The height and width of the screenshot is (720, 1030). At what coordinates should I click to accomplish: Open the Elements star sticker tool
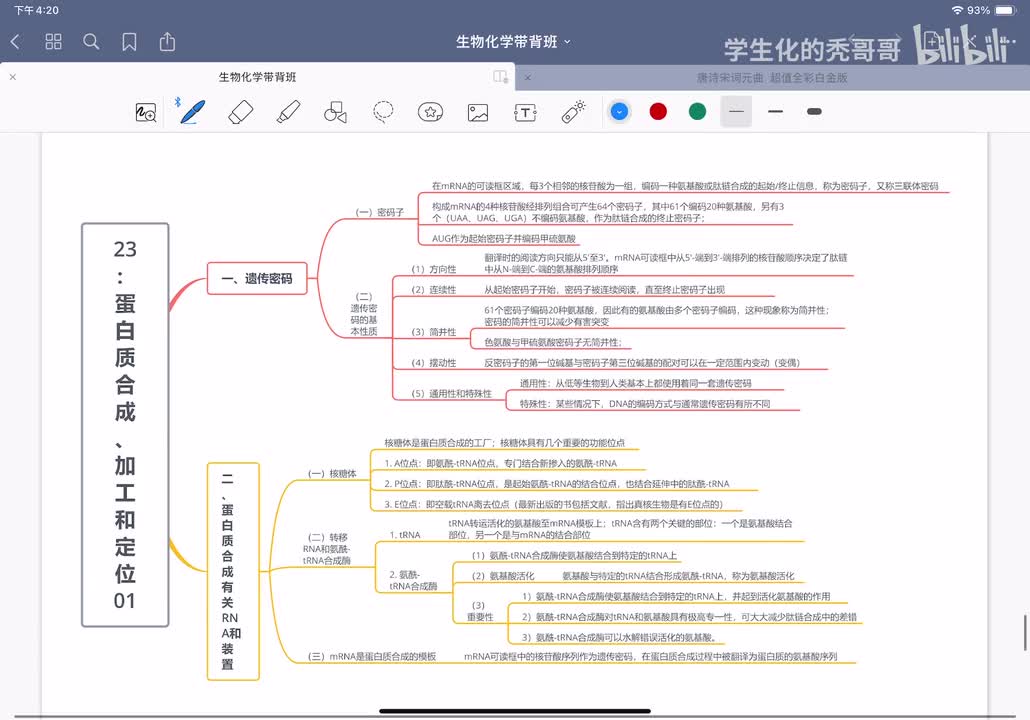coord(430,112)
